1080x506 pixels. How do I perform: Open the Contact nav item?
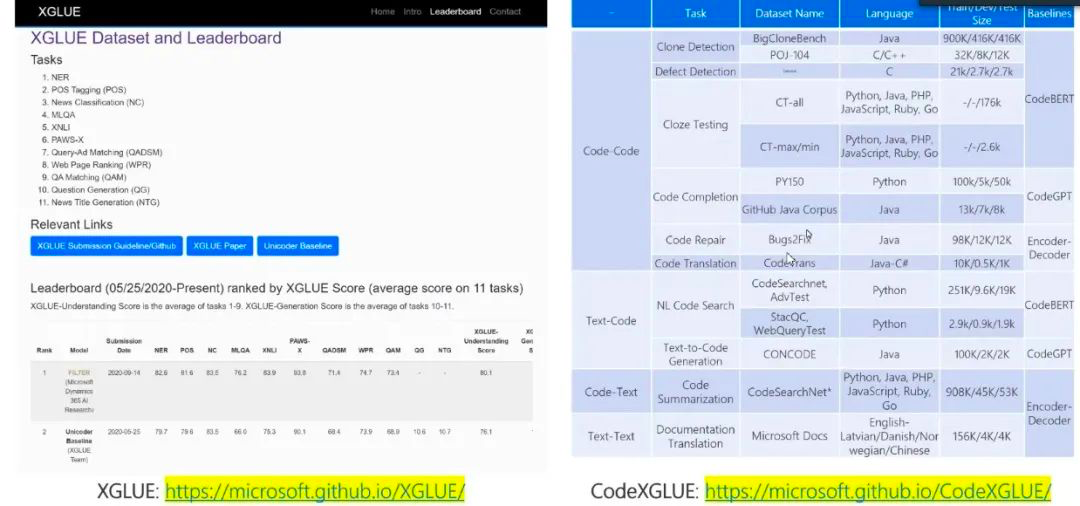(x=505, y=12)
